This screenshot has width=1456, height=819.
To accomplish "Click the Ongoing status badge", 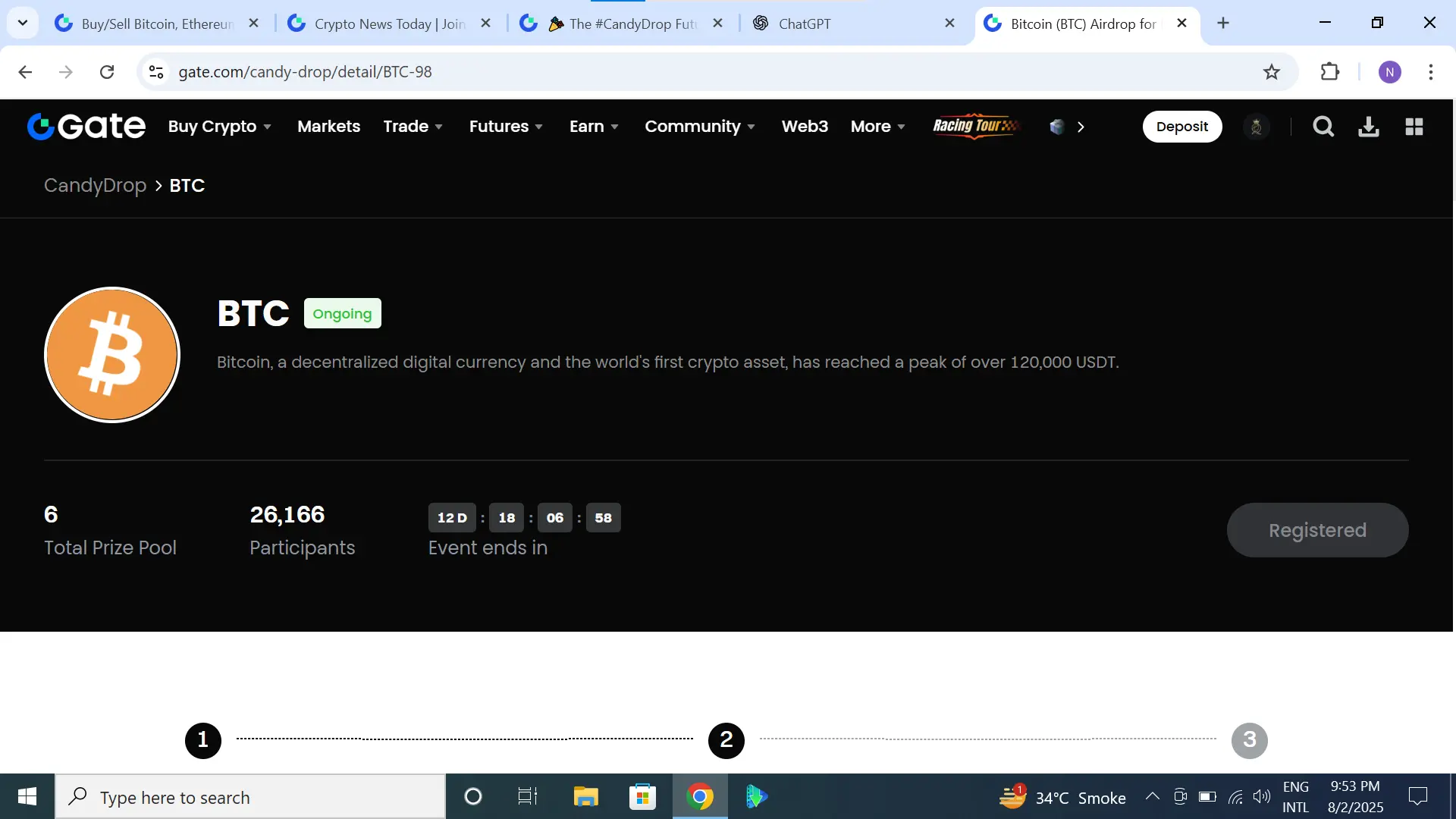I will tap(342, 314).
